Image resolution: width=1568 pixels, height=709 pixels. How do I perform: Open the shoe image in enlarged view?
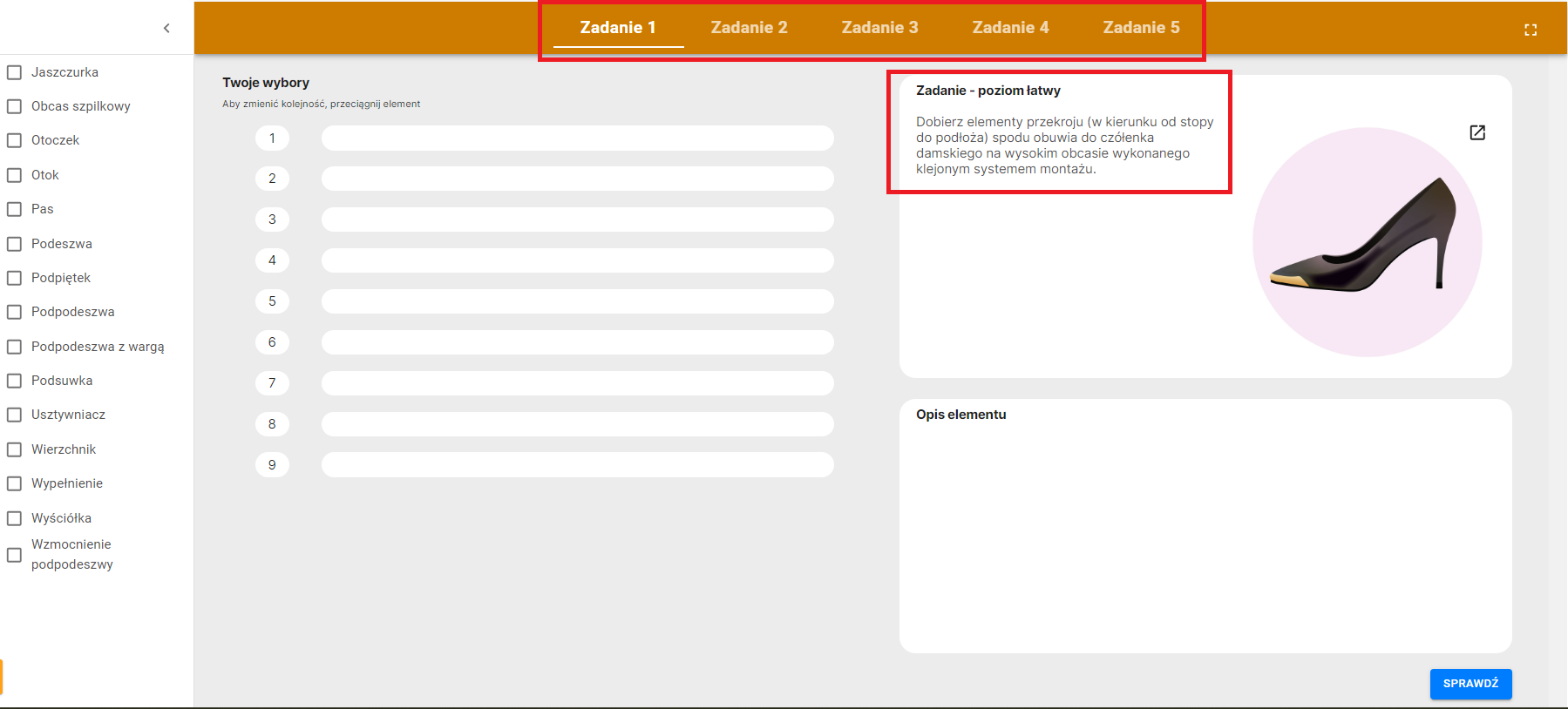click(1476, 132)
